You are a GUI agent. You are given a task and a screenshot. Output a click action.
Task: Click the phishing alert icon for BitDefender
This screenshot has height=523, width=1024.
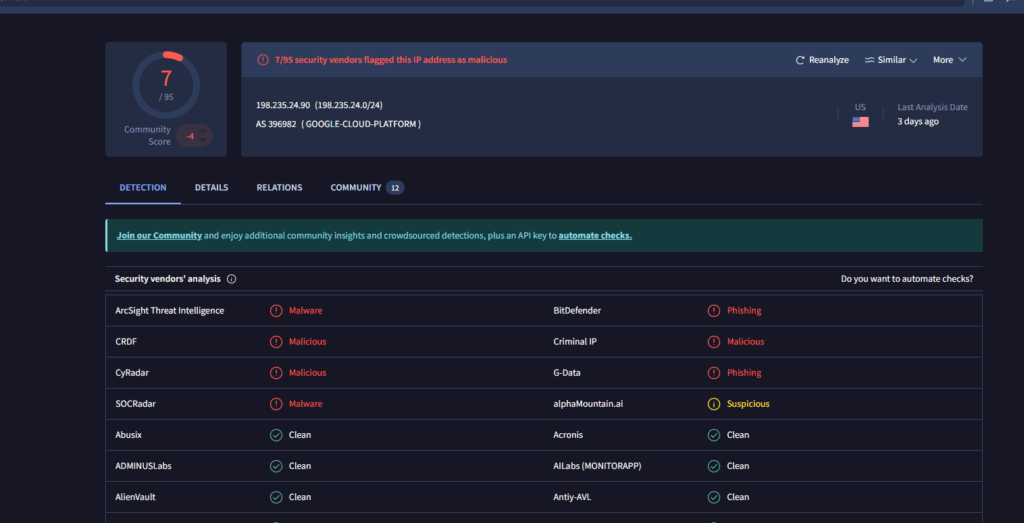pyautogui.click(x=714, y=311)
